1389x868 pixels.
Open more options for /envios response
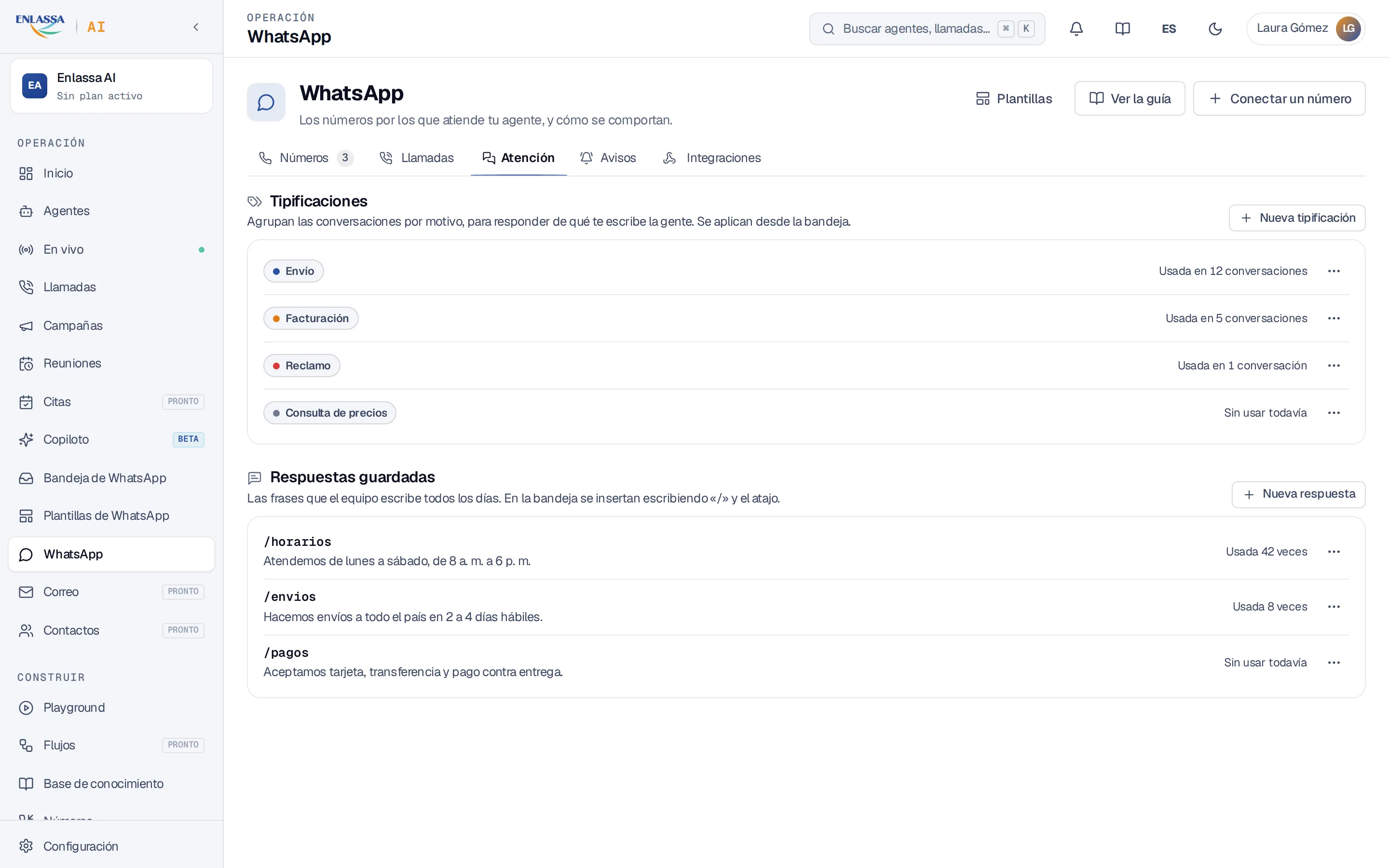tap(1334, 607)
